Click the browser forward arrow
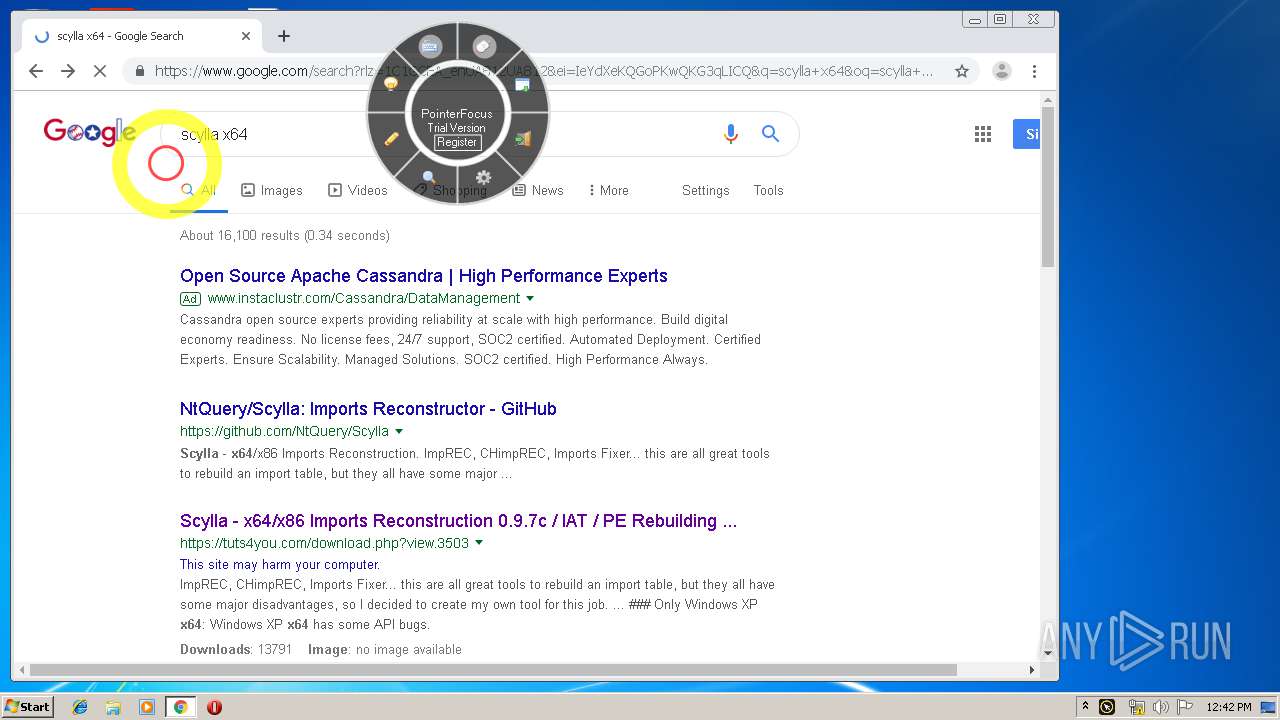Image resolution: width=1280 pixels, height=720 pixels. [x=68, y=71]
